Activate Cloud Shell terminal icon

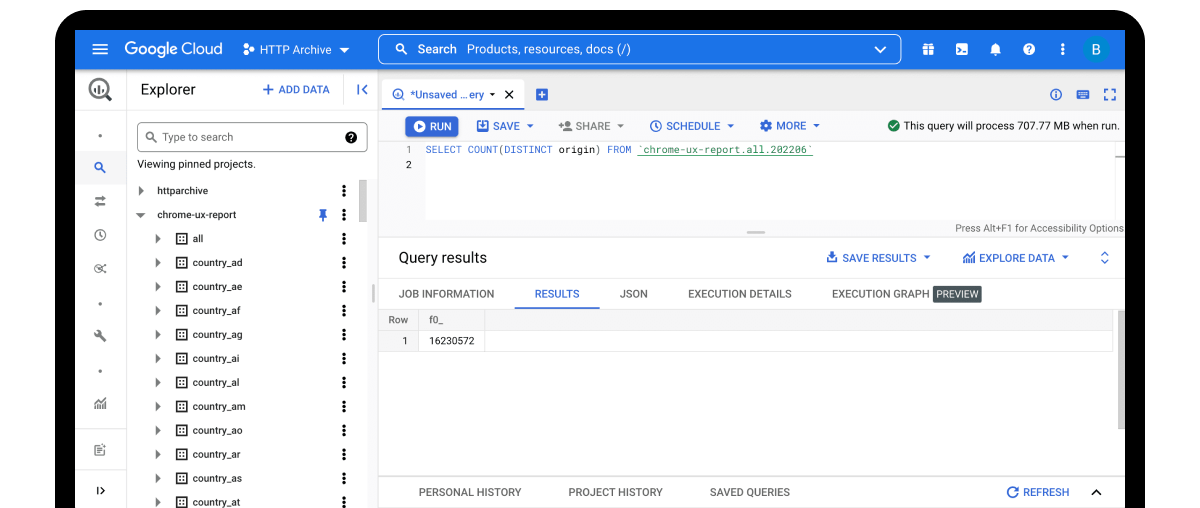click(x=961, y=49)
